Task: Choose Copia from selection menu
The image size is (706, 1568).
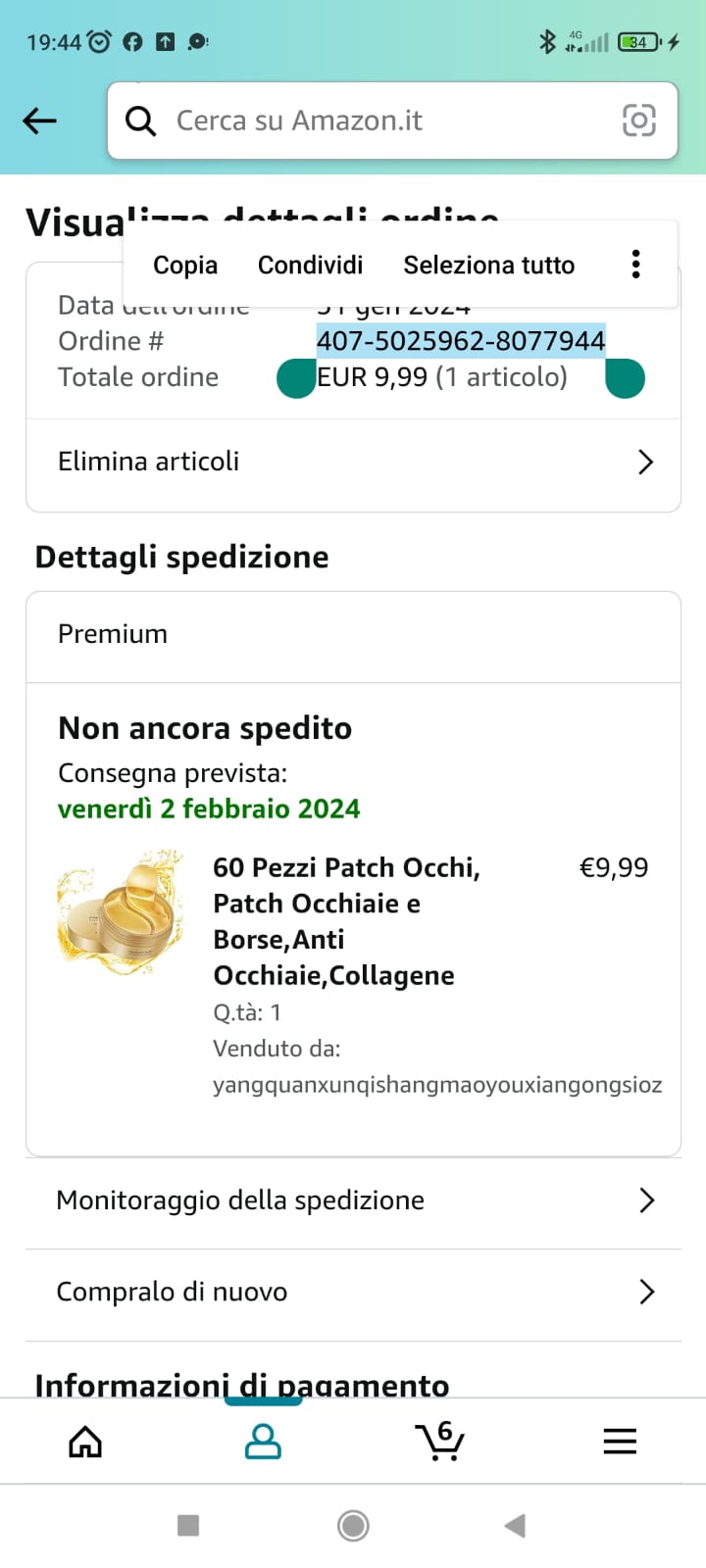Action: tap(185, 266)
